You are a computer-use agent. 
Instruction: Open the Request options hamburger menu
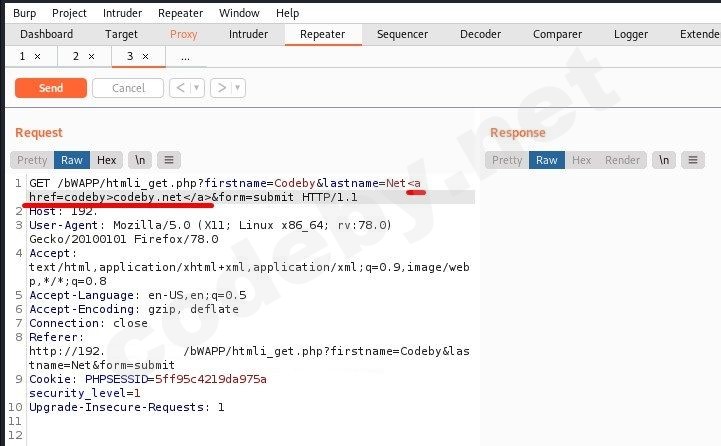click(169, 160)
